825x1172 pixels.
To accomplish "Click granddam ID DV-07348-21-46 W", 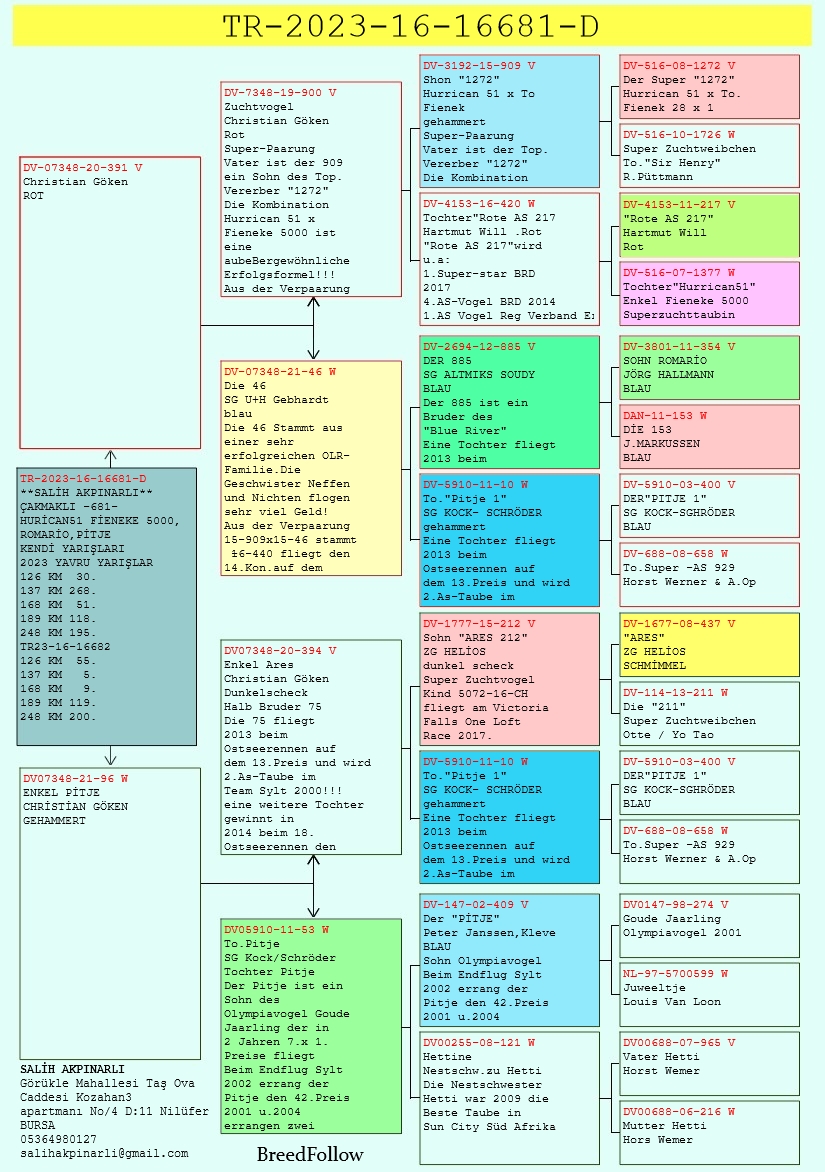I will coord(280,371).
